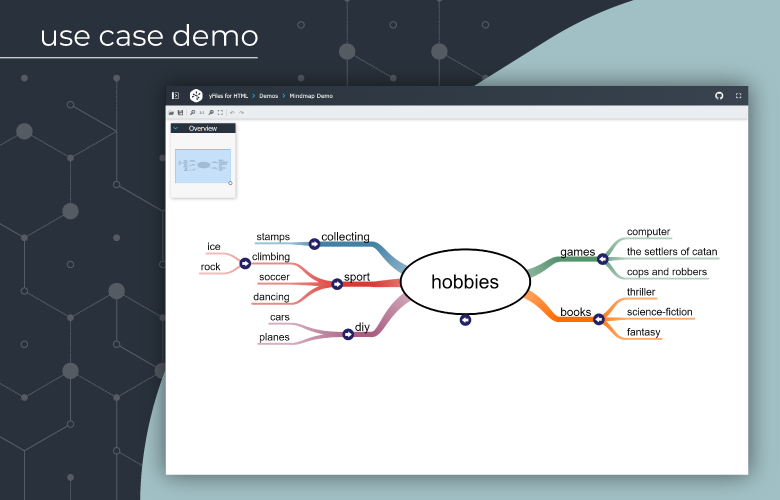The image size is (780, 500).
Task: Open the Mindmap Demo breadcrumb
Action: click(311, 96)
